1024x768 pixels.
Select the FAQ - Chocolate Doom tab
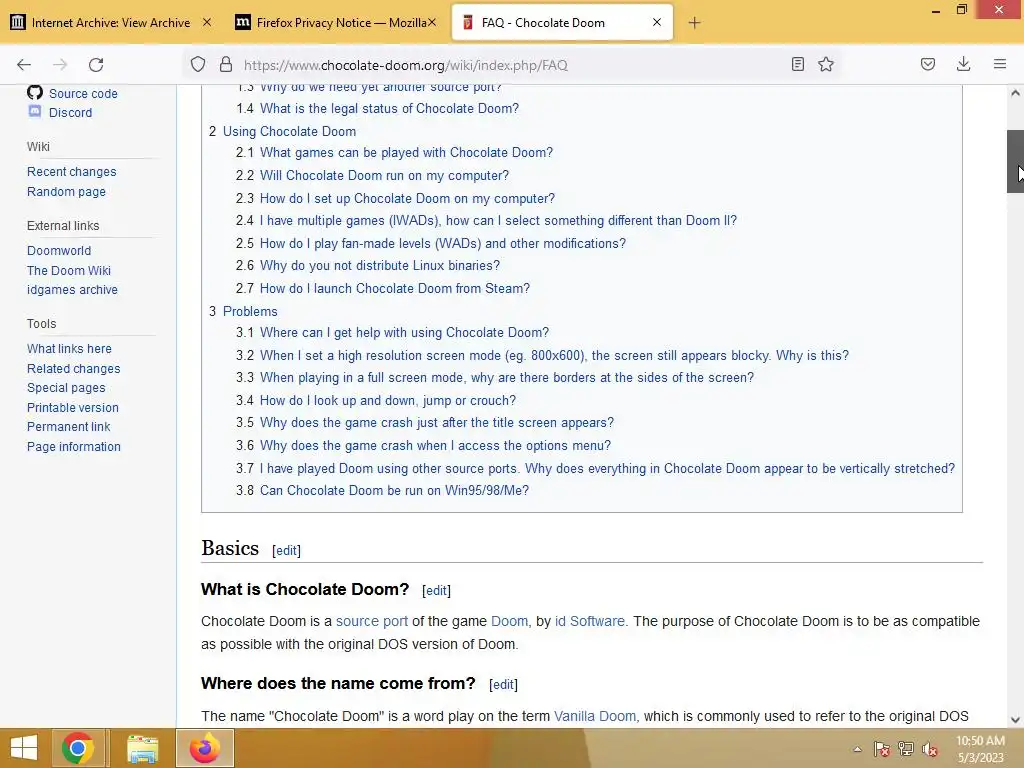click(x=562, y=22)
